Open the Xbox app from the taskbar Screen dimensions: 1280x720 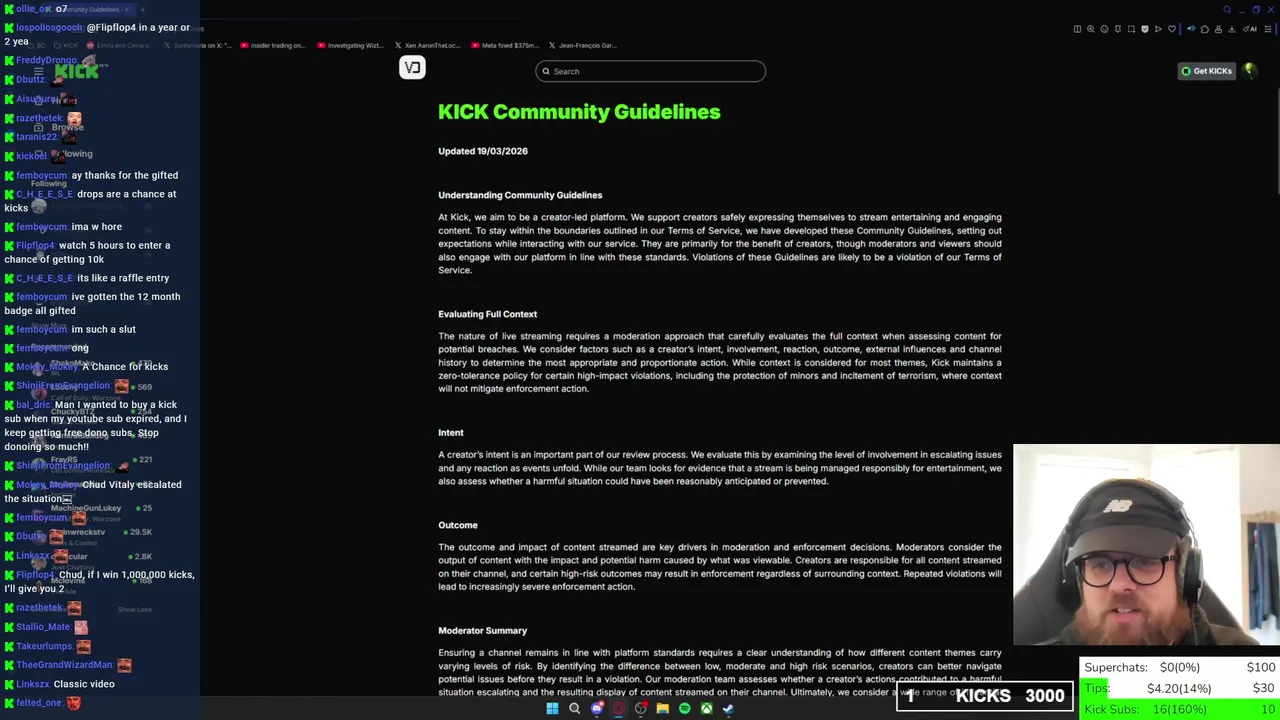[x=706, y=708]
